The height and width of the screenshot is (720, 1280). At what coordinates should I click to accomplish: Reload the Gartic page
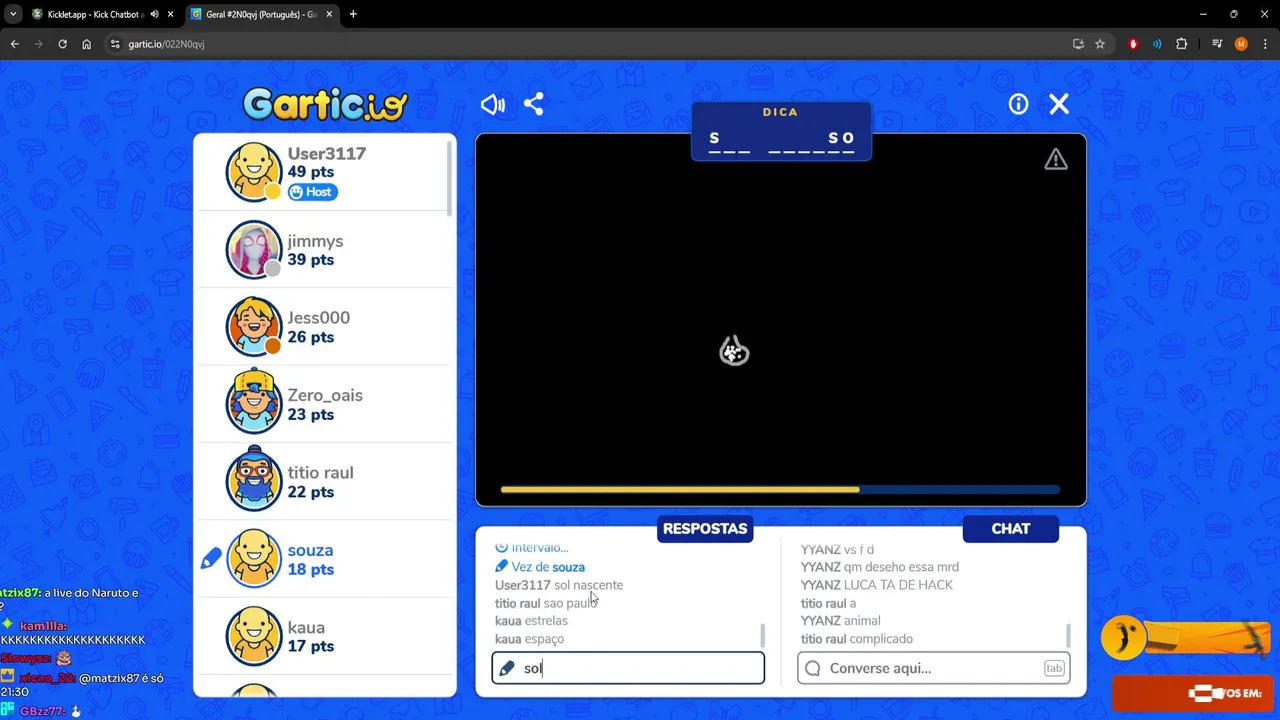coord(63,44)
